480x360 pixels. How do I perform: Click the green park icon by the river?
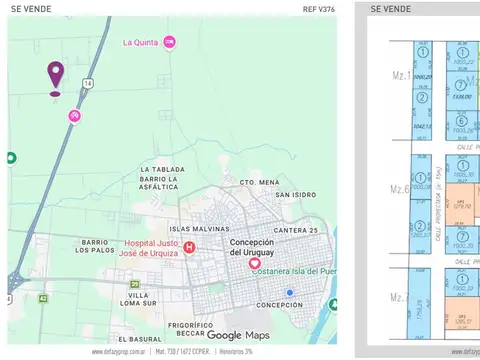coord(333,305)
